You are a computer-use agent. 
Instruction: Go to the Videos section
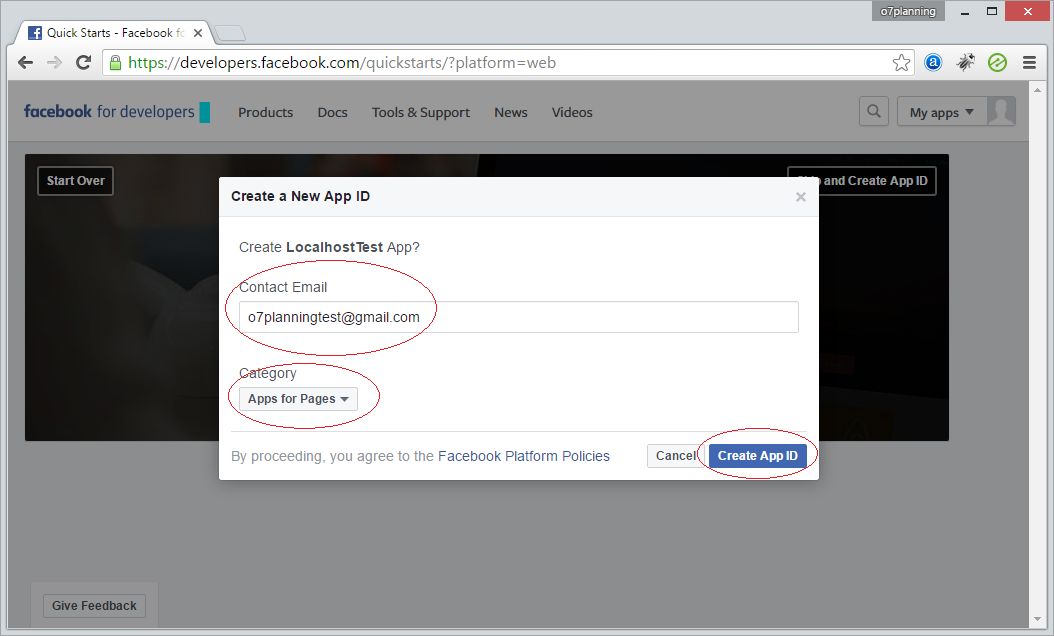tap(572, 112)
